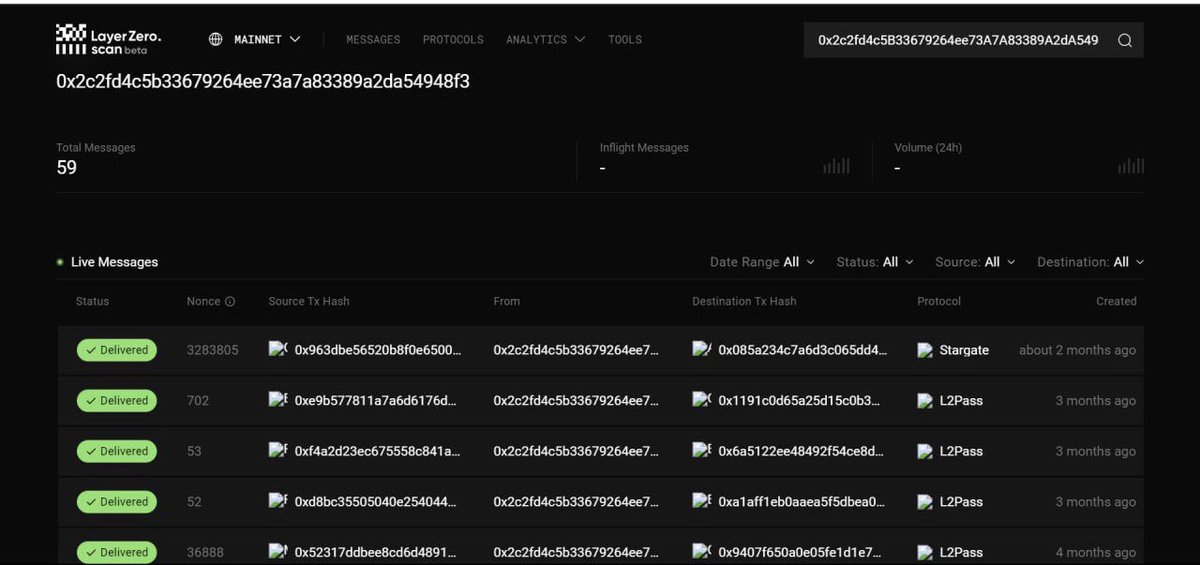
Task: Open destination tx hash 0x085a234c7a6d3c065dd4
Action: pyautogui.click(x=803, y=350)
